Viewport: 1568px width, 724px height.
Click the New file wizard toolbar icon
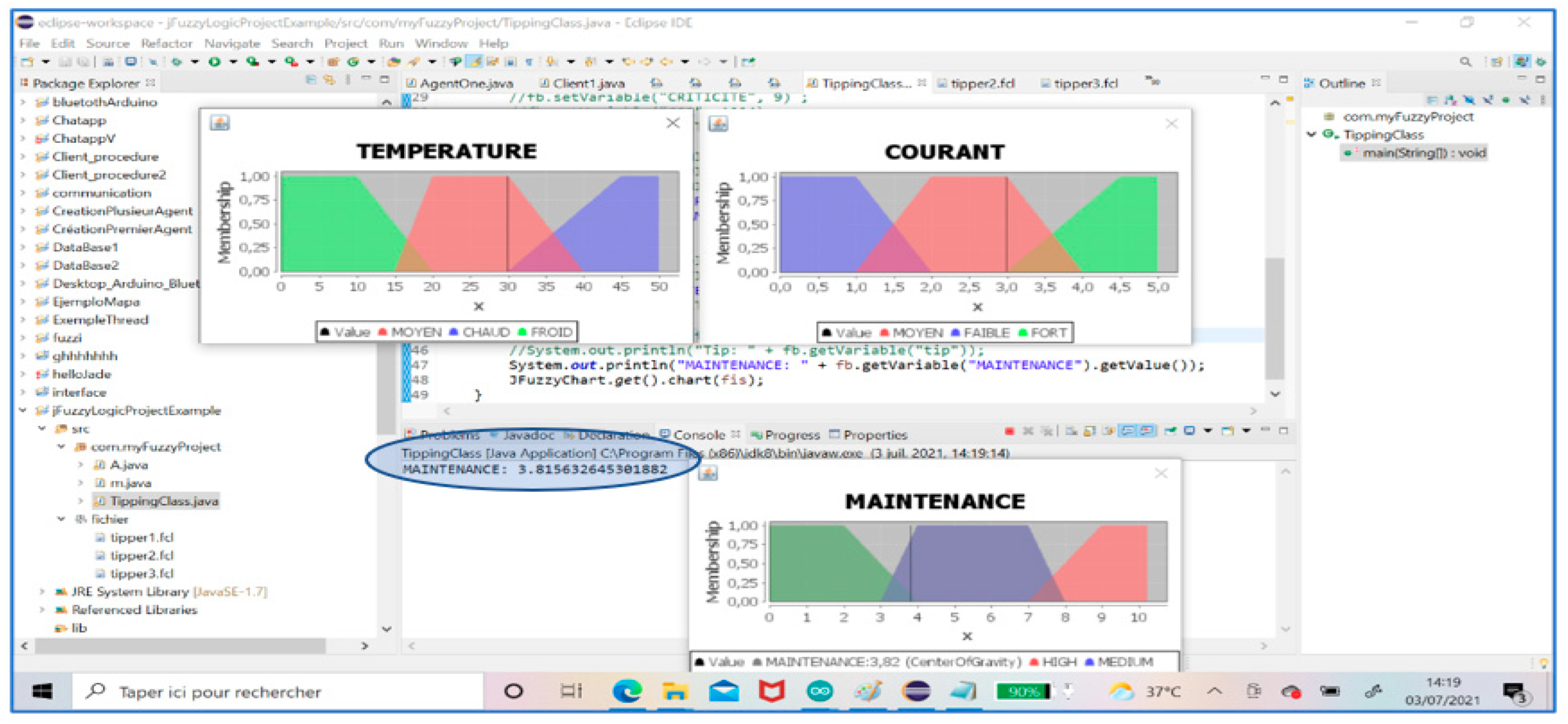pos(28,61)
